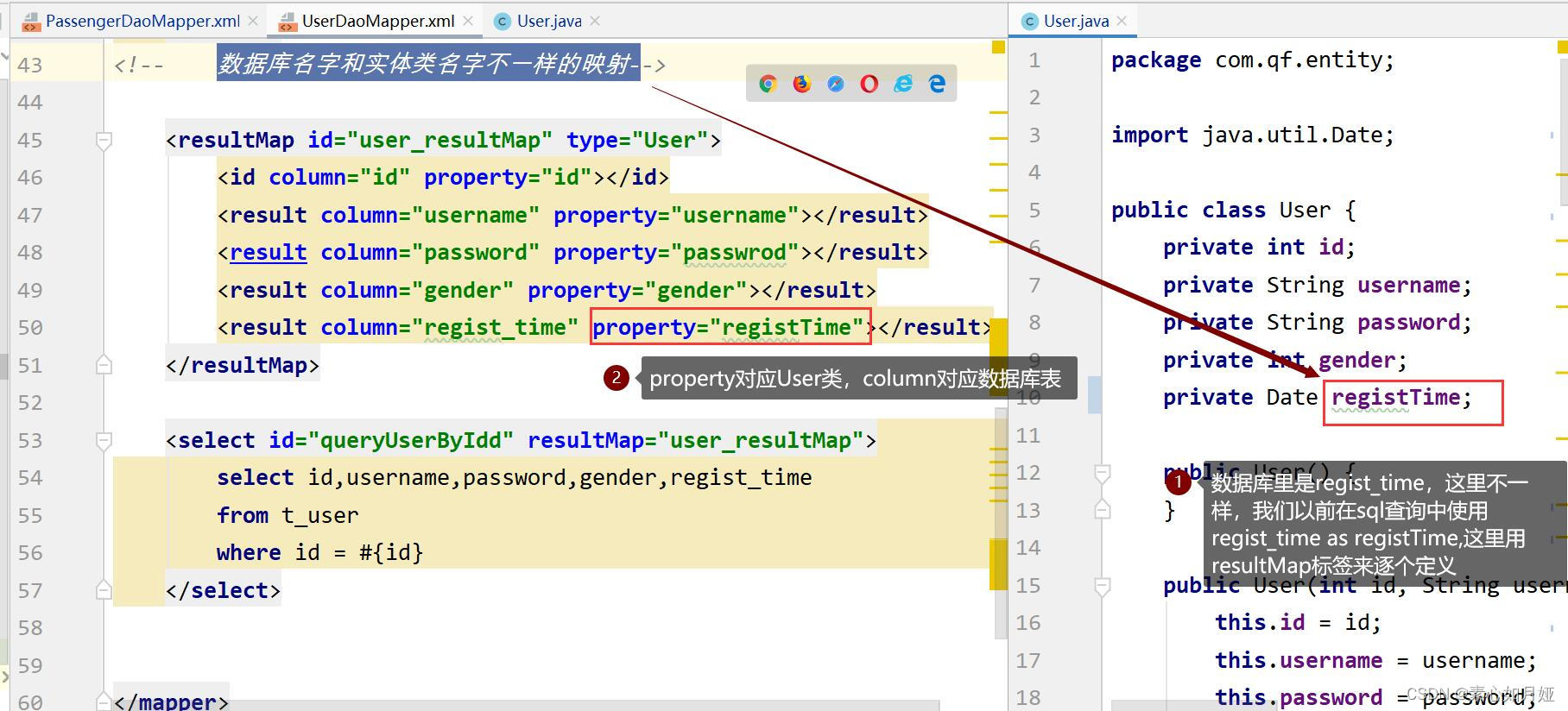This screenshot has width=1568, height=711.
Task: Collapse select block at line 53
Action: click(x=104, y=440)
